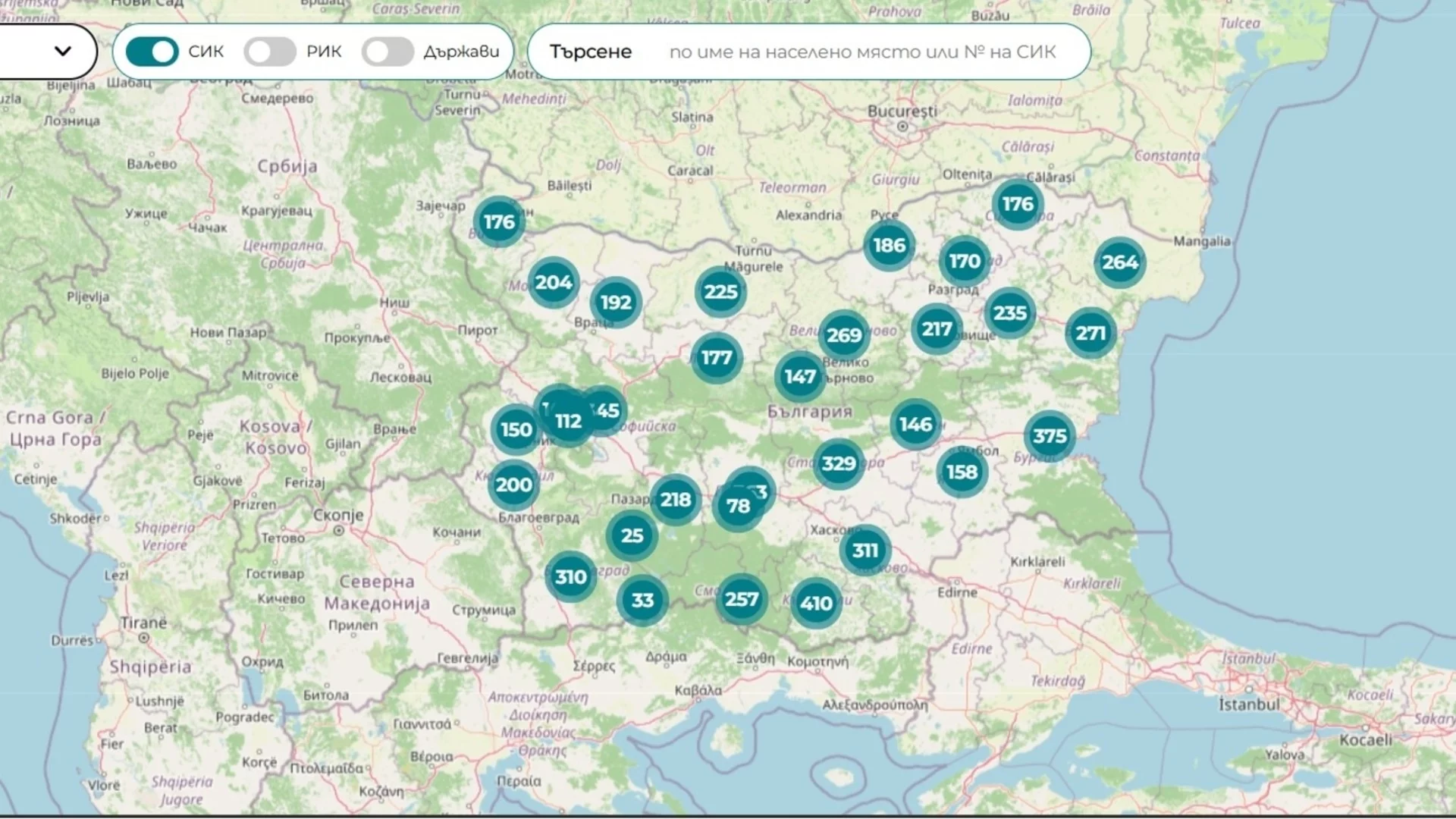Click the 269 cluster marker

tap(844, 335)
